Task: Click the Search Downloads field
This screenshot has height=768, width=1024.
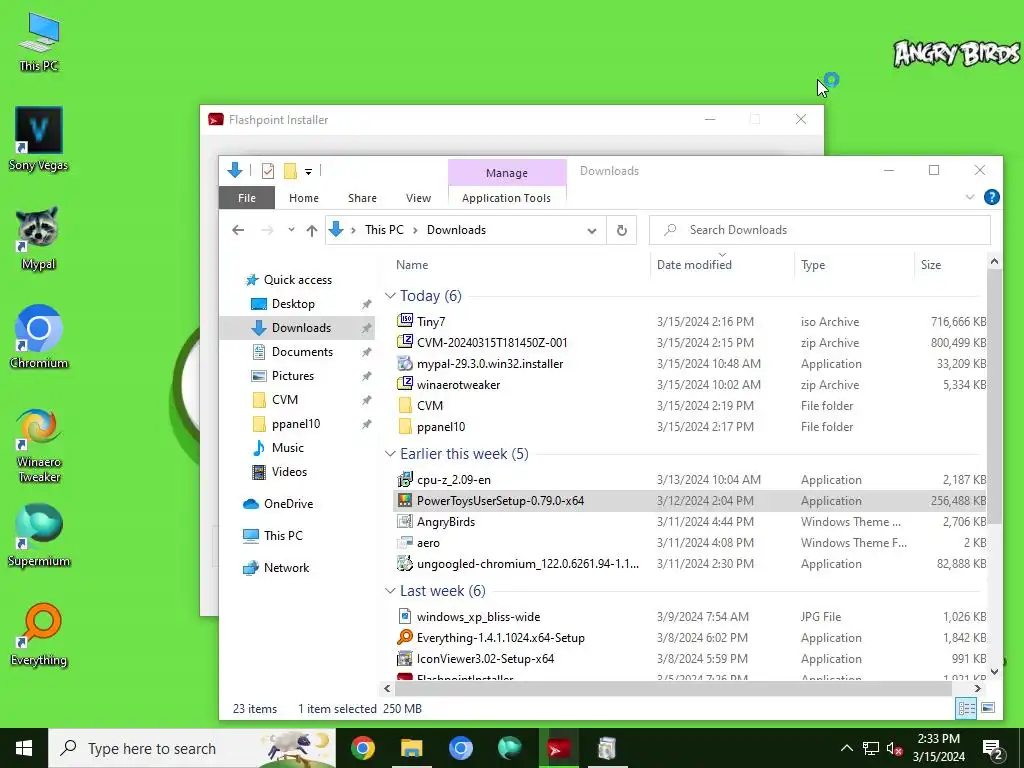Action: click(x=820, y=230)
